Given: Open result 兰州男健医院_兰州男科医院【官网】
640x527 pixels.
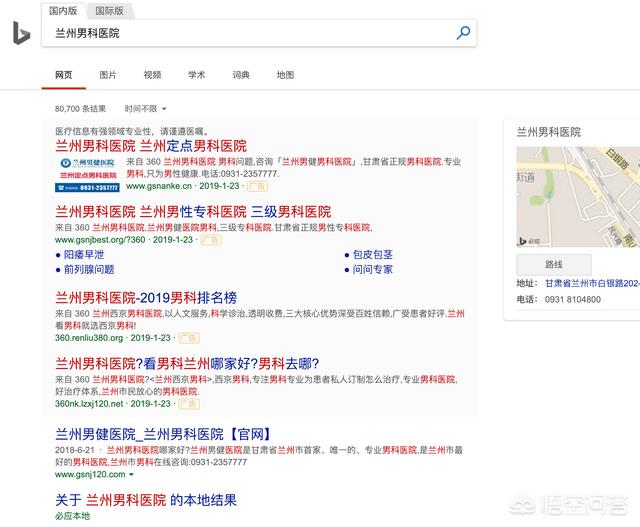Looking at the screenshot, I should [163, 434].
